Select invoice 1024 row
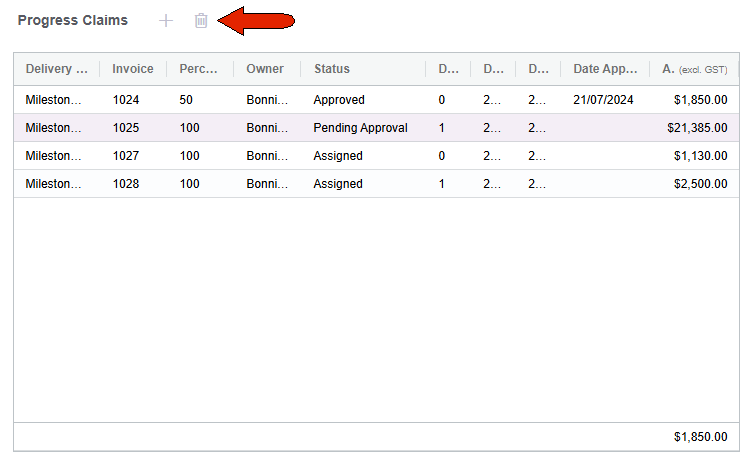The width and height of the screenshot is (751, 462). [x=376, y=100]
